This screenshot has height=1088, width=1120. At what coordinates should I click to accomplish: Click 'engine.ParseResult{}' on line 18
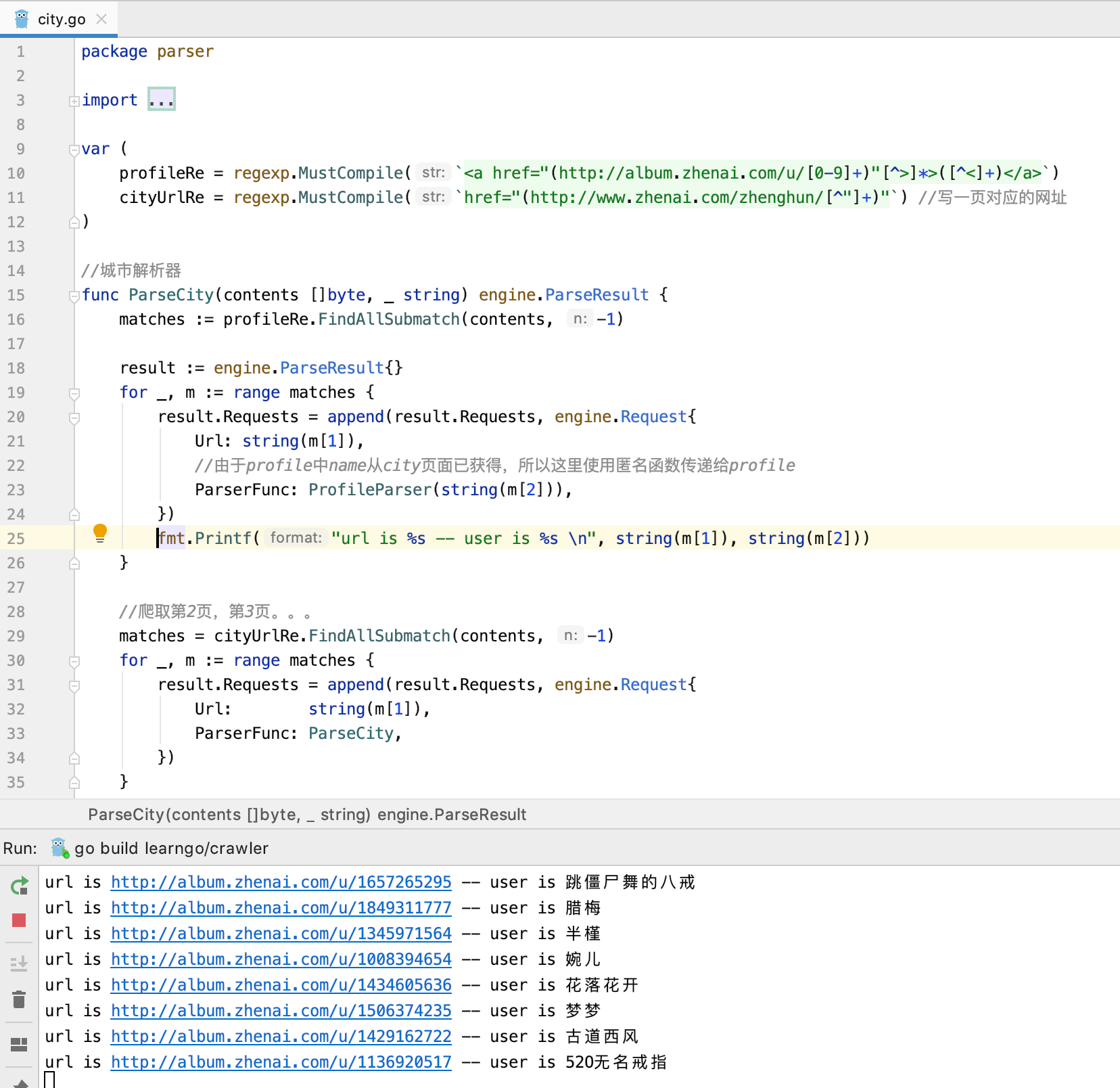308,368
